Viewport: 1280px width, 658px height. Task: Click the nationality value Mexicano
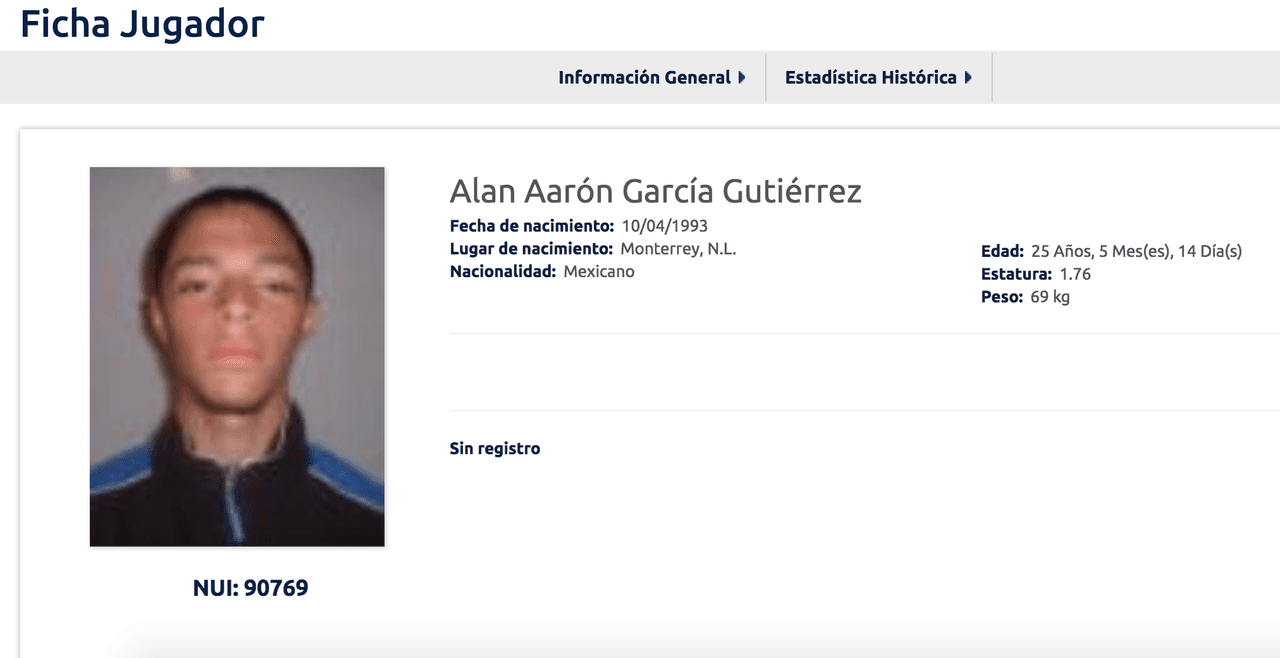click(598, 271)
